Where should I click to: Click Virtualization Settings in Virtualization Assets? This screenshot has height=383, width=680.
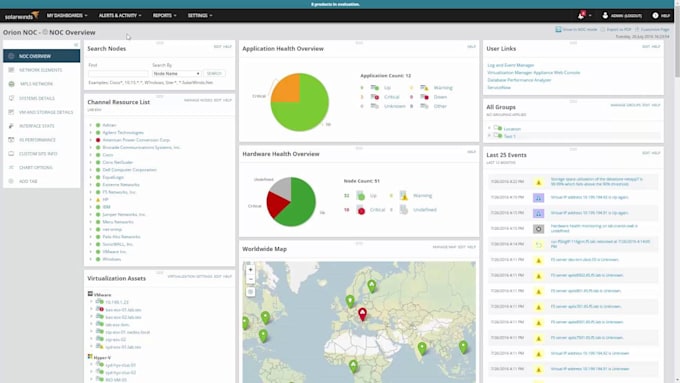(x=190, y=276)
